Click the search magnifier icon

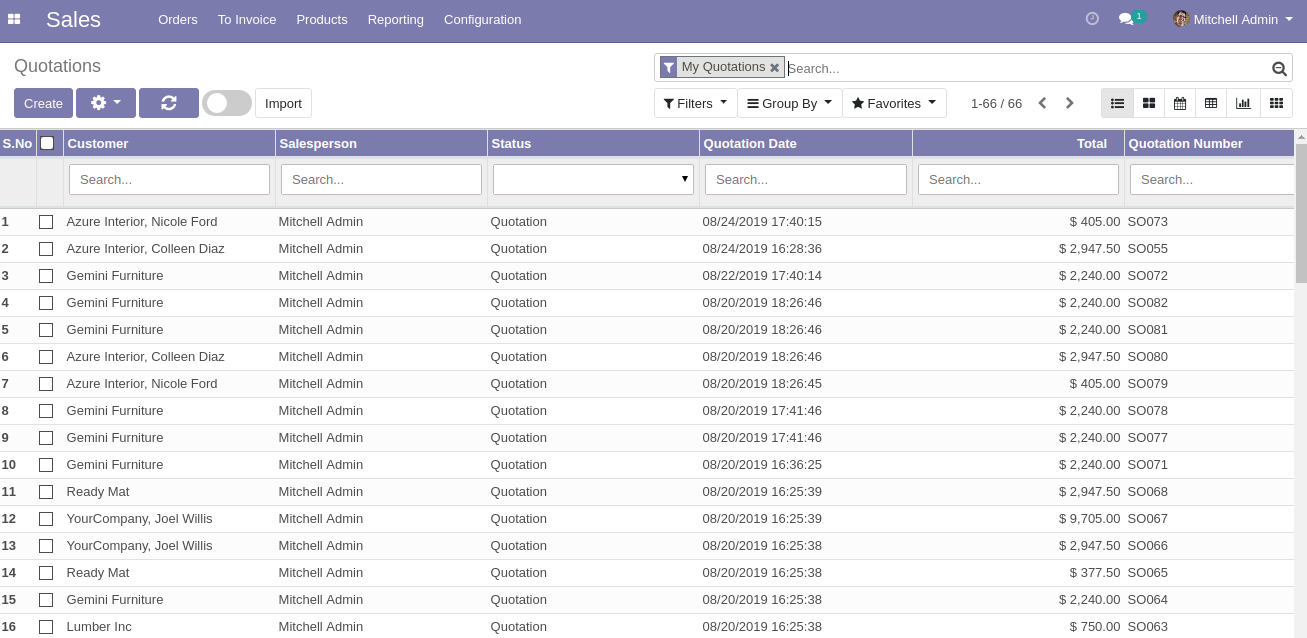click(1279, 68)
